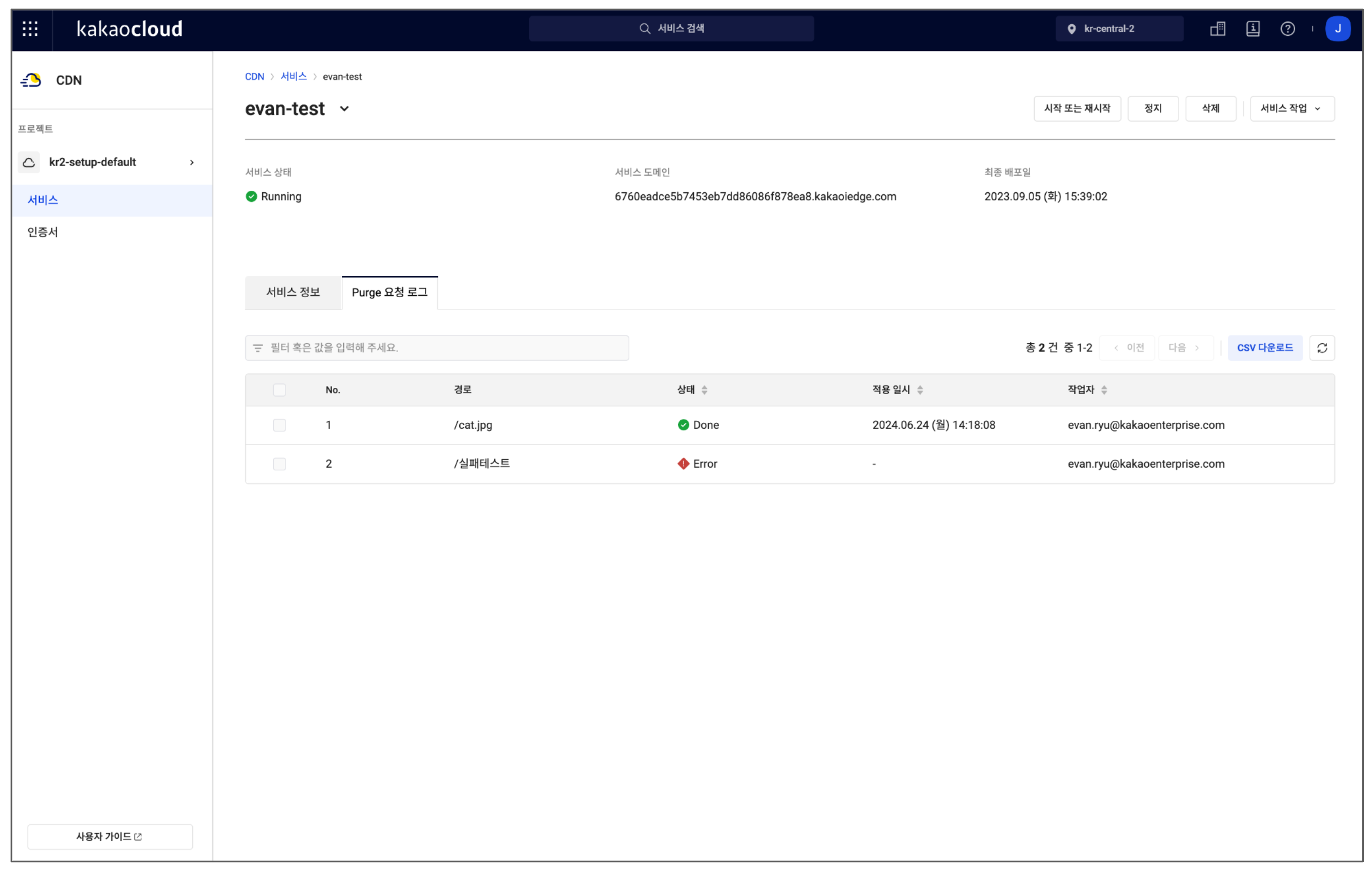This screenshot has height=869, width=1372.
Task: Click the 서비스 검색 search field
Action: click(671, 29)
